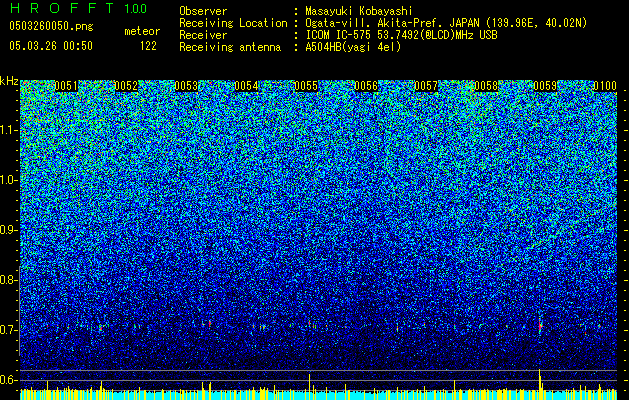Click the Receiver field label

click(x=203, y=35)
